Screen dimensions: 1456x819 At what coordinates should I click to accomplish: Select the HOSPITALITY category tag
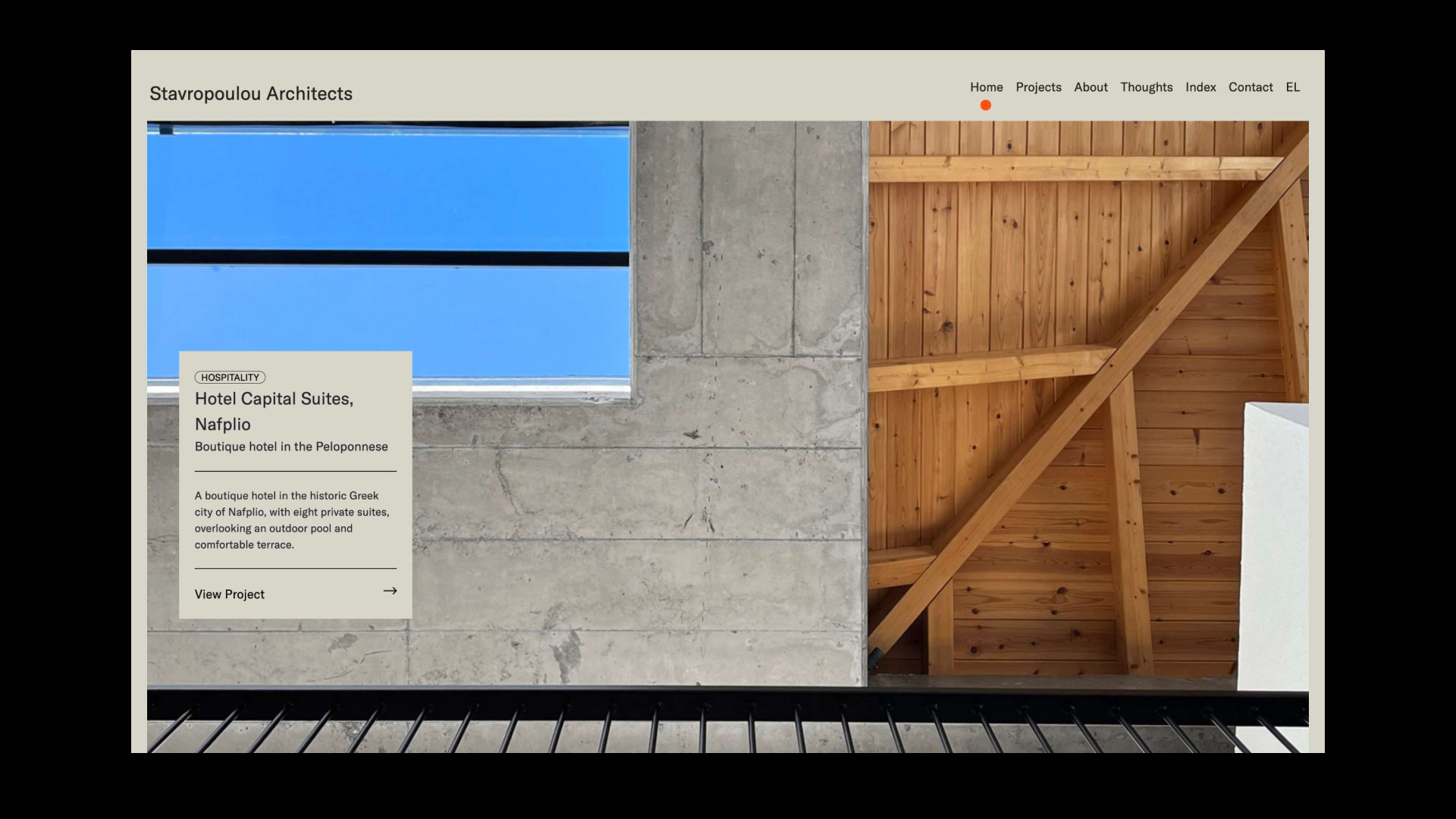[x=230, y=378]
